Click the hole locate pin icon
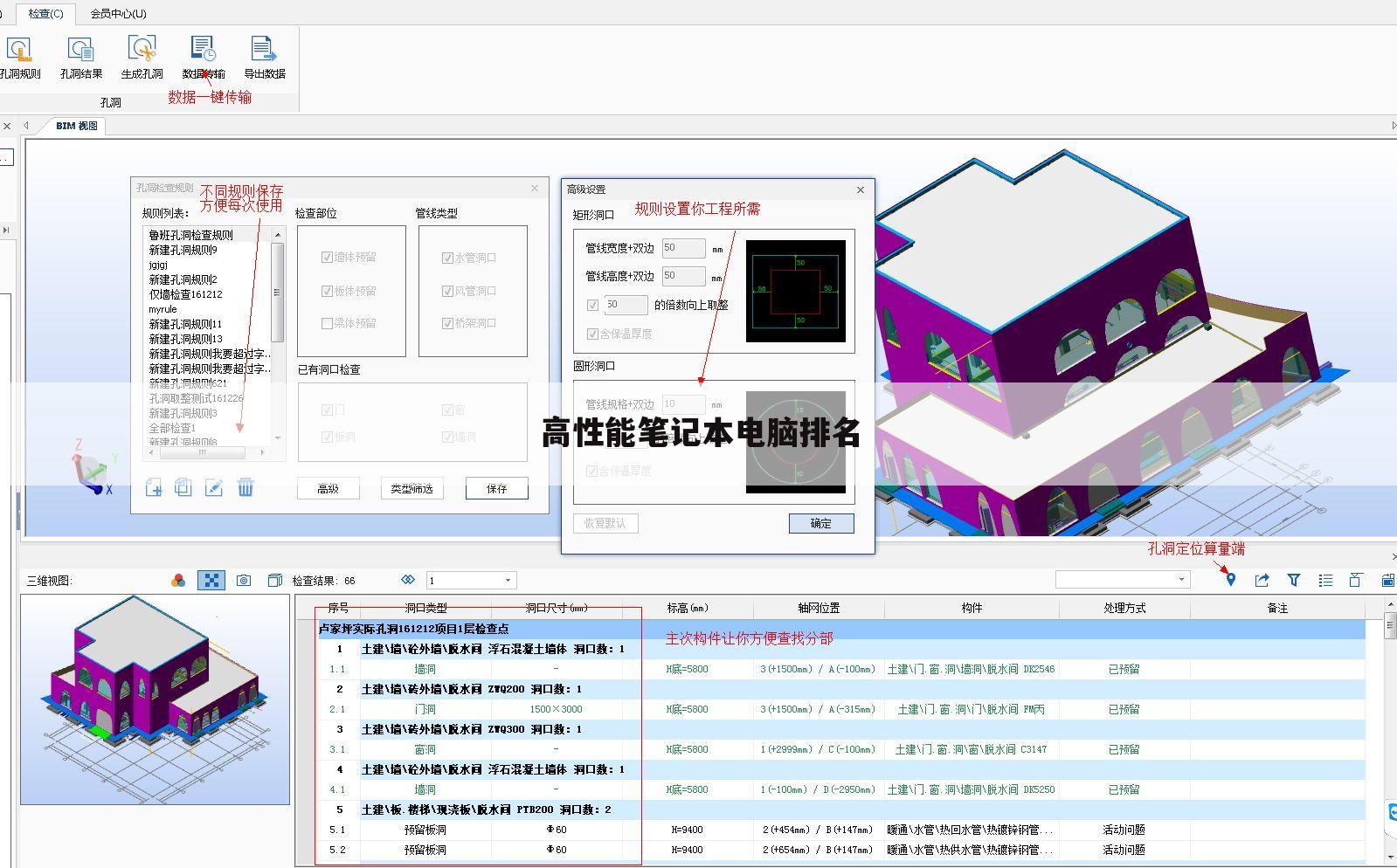Viewport: 1397px width, 868px height. click(x=1230, y=580)
